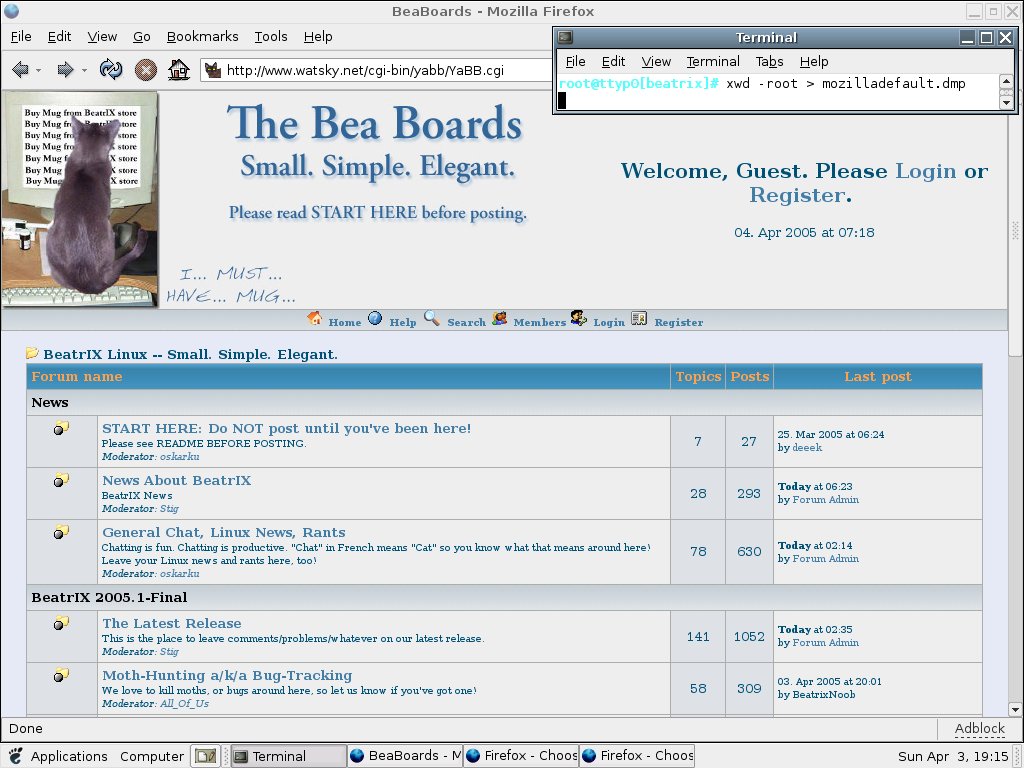
Task: Open moderator All_Of_Us link
Action: click(x=185, y=704)
